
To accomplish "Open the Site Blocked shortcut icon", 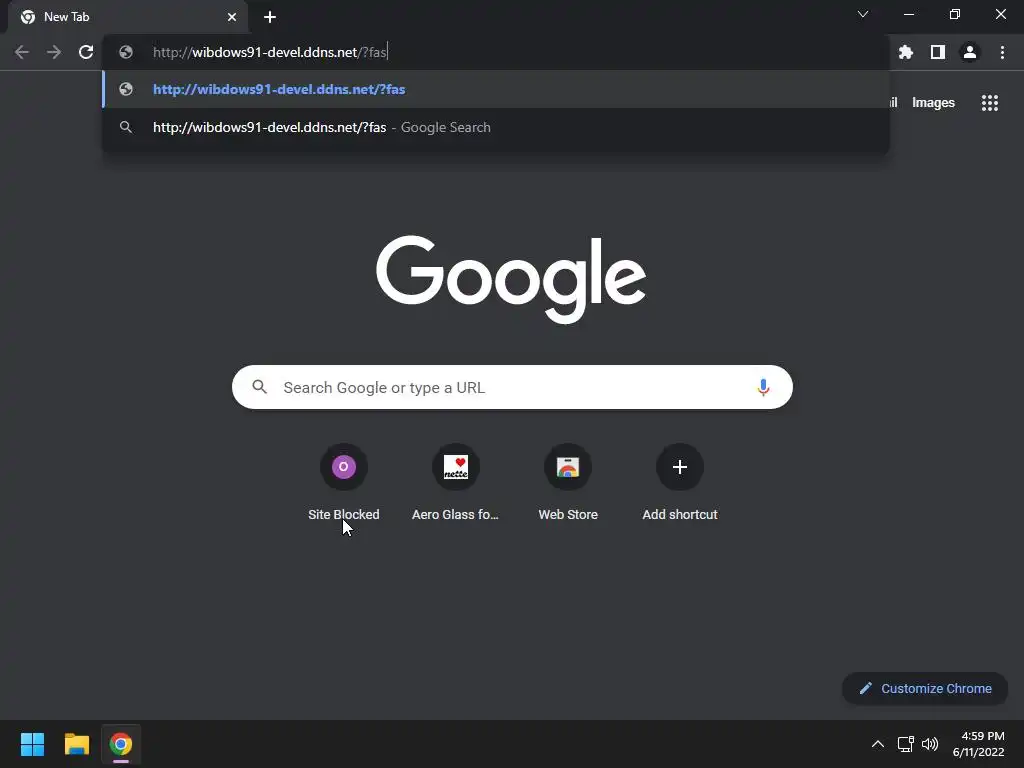I will click(344, 467).
